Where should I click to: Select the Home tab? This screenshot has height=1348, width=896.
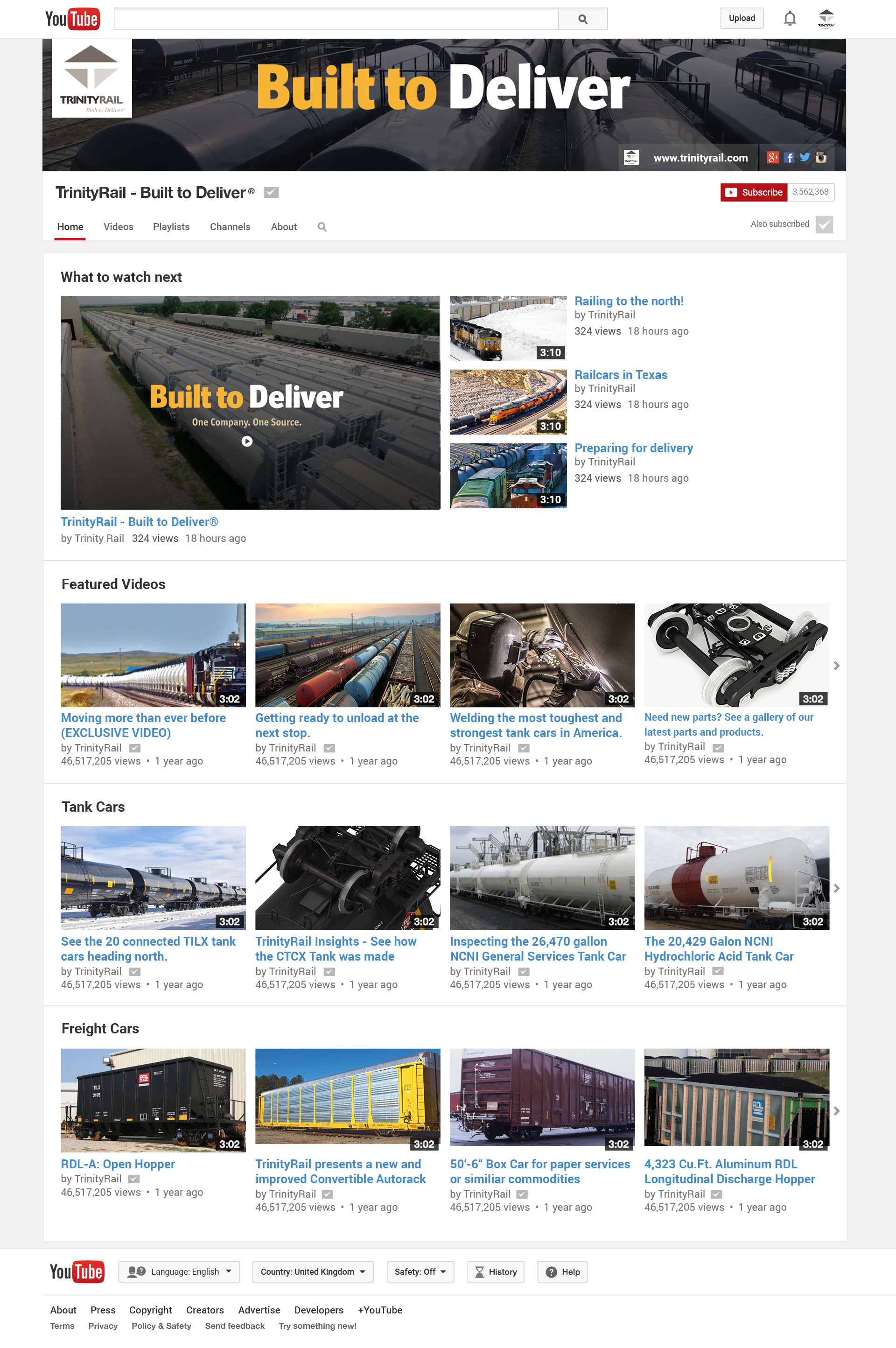pyautogui.click(x=70, y=227)
